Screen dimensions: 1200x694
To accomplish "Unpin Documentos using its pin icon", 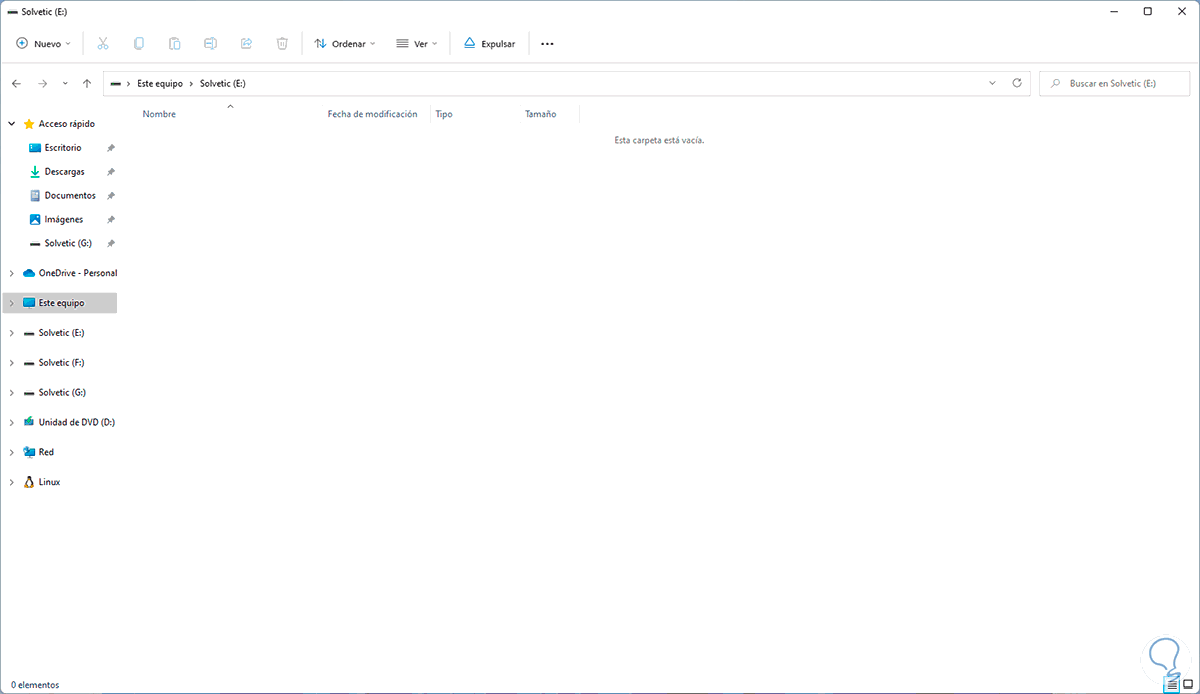I will coord(111,196).
